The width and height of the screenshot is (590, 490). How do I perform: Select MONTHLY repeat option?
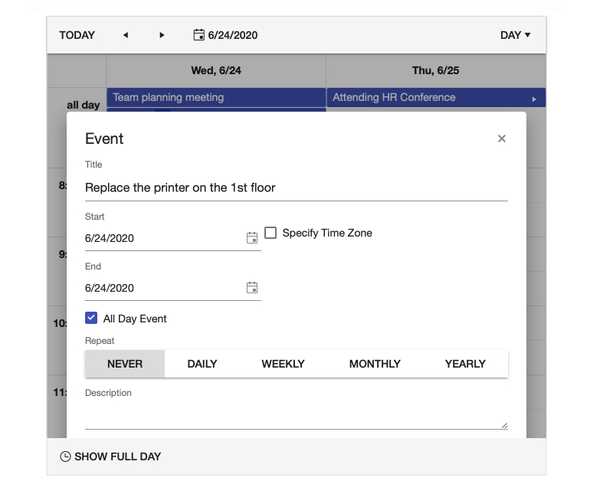(375, 364)
